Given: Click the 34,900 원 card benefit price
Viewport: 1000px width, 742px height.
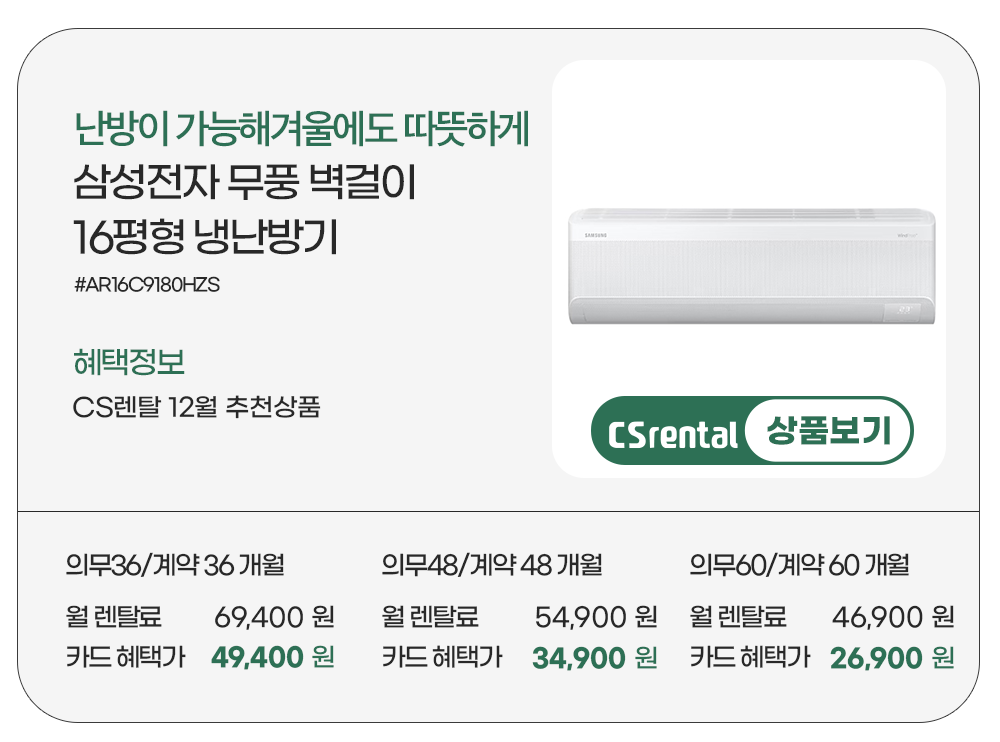Looking at the screenshot, I should coord(595,657).
